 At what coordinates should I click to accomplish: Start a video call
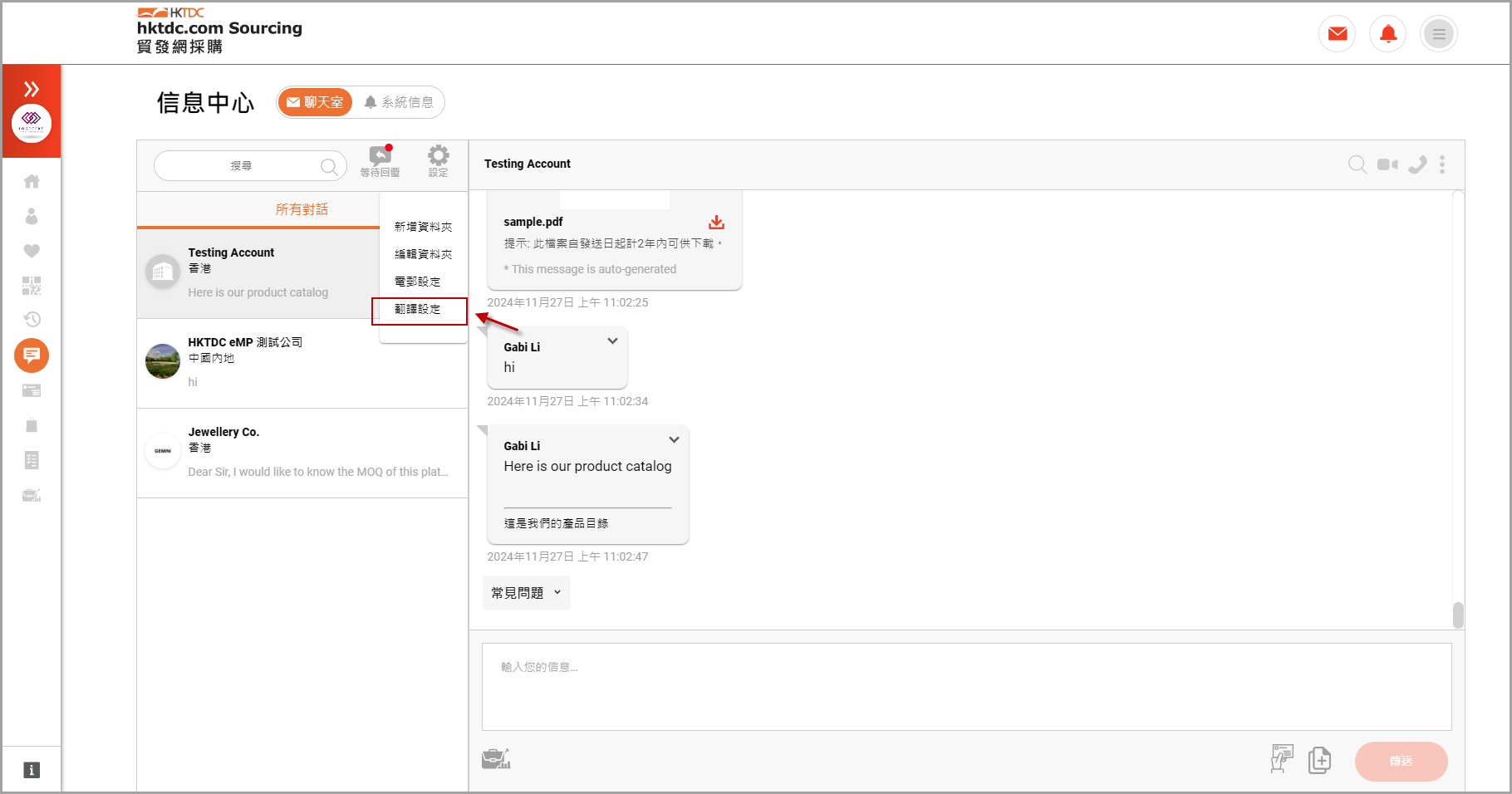1387,164
